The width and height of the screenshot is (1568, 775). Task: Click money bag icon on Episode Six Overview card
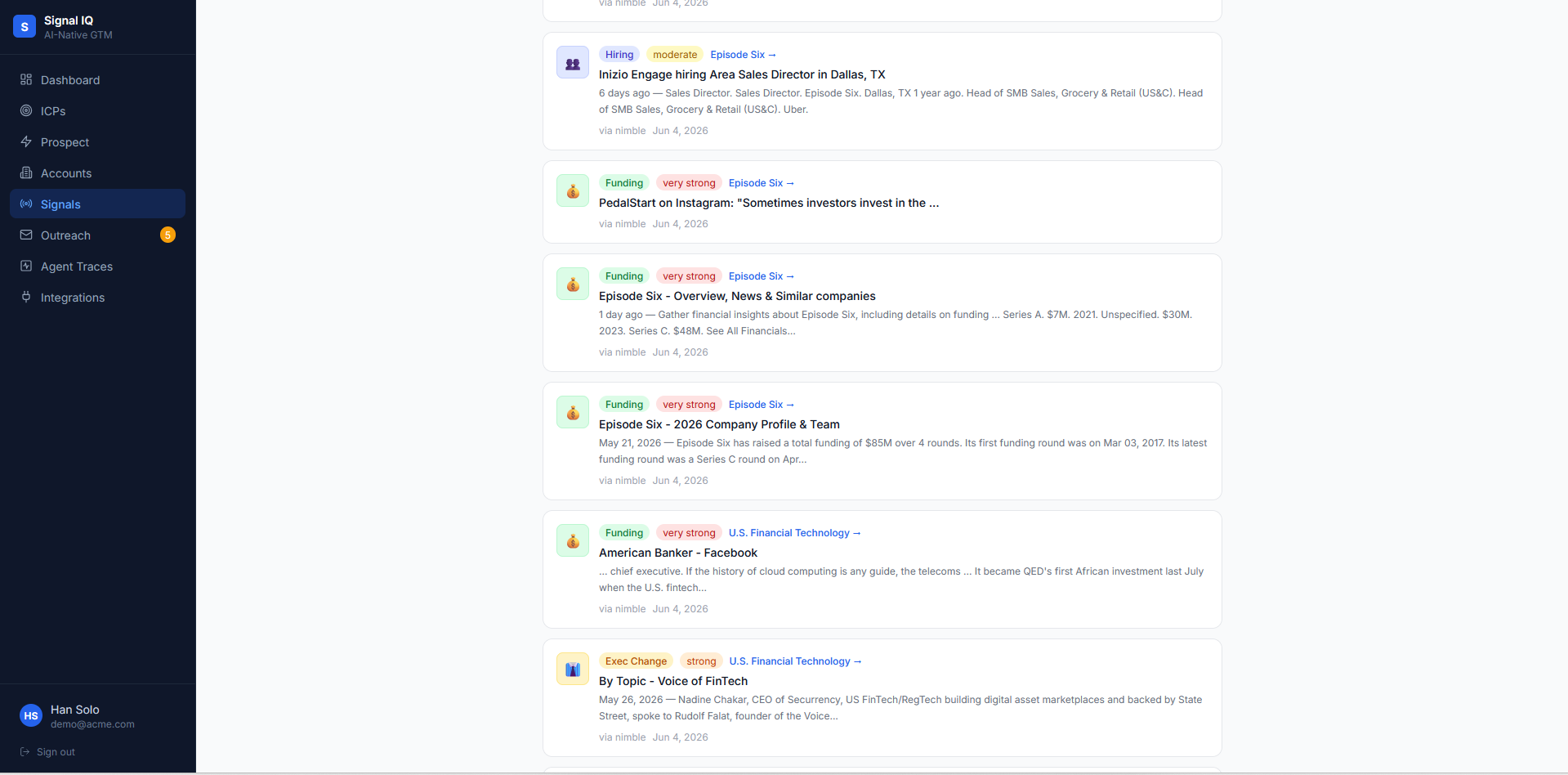click(573, 284)
